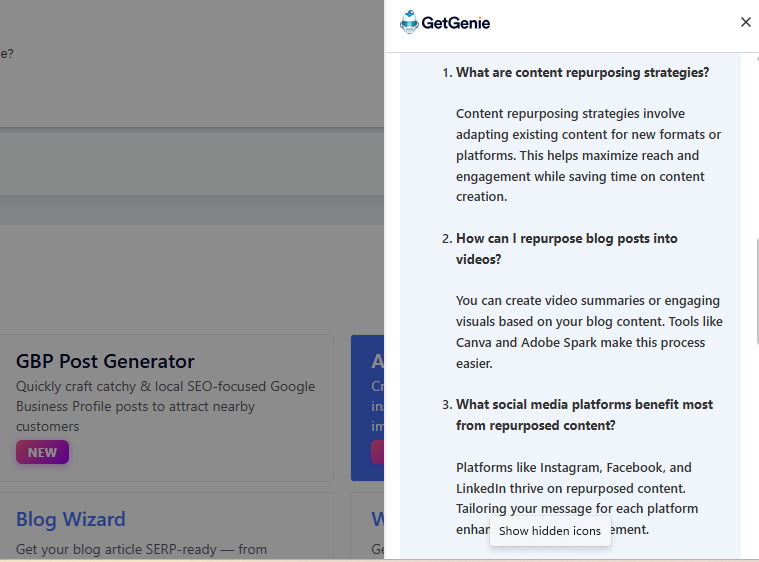Click the list number of the first question

tap(446, 72)
